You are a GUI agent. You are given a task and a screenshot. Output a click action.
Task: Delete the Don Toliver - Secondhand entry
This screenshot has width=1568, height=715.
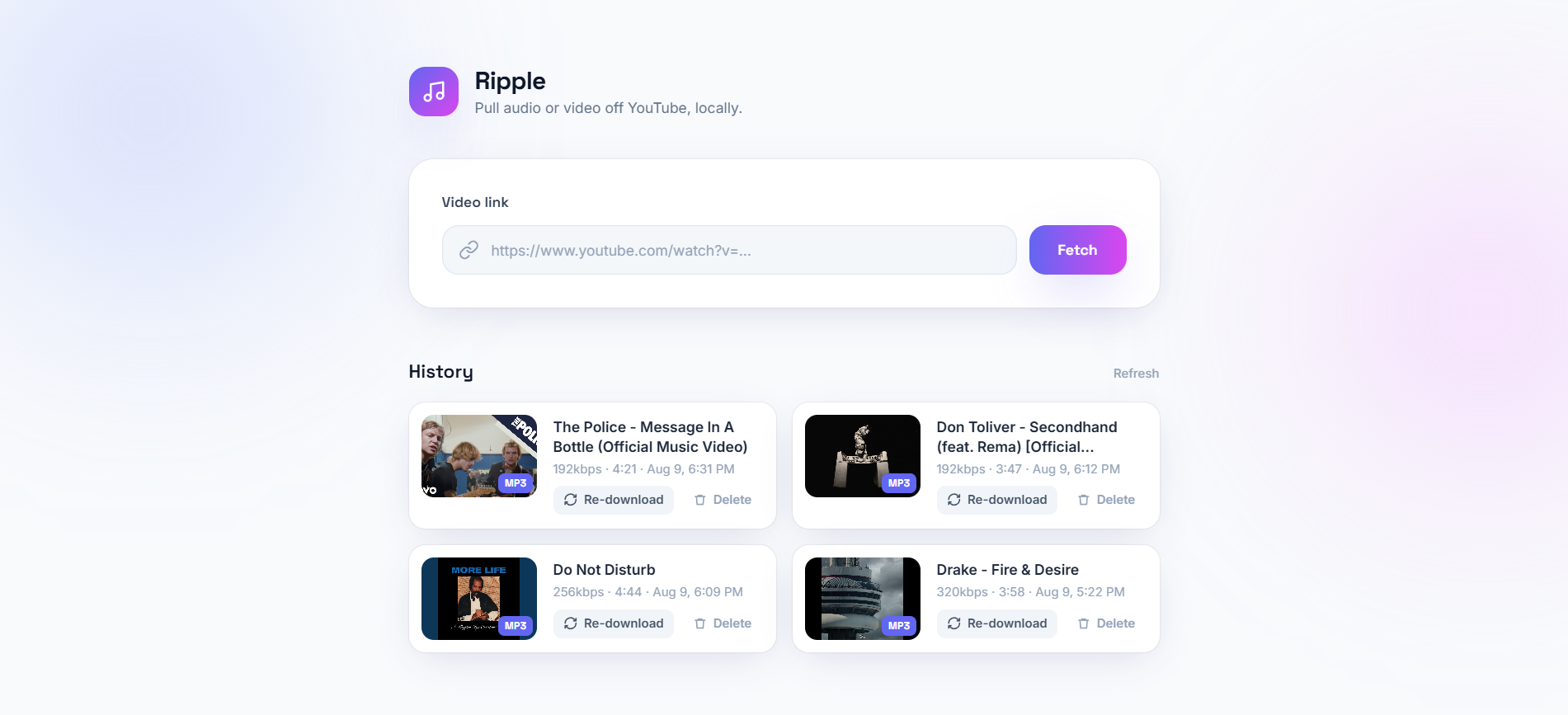pos(1106,500)
